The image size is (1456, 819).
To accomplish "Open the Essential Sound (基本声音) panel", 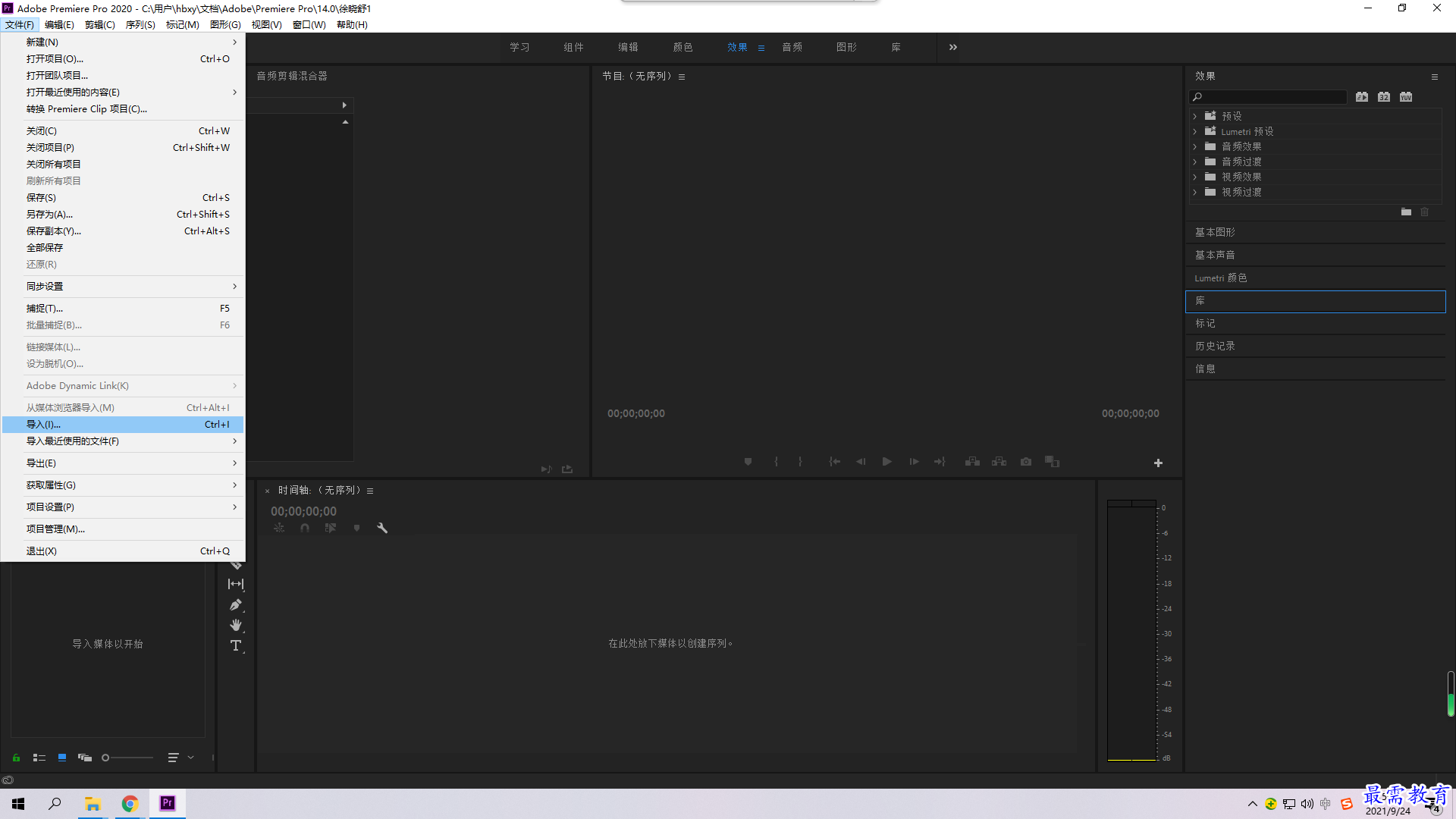I will (1315, 255).
